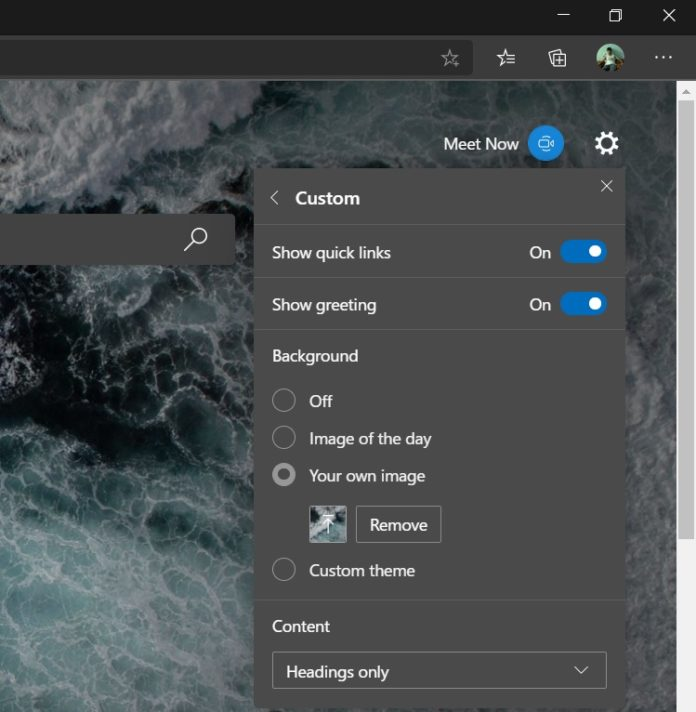Click the Meet Now text link
This screenshot has width=696, height=712.
[481, 144]
